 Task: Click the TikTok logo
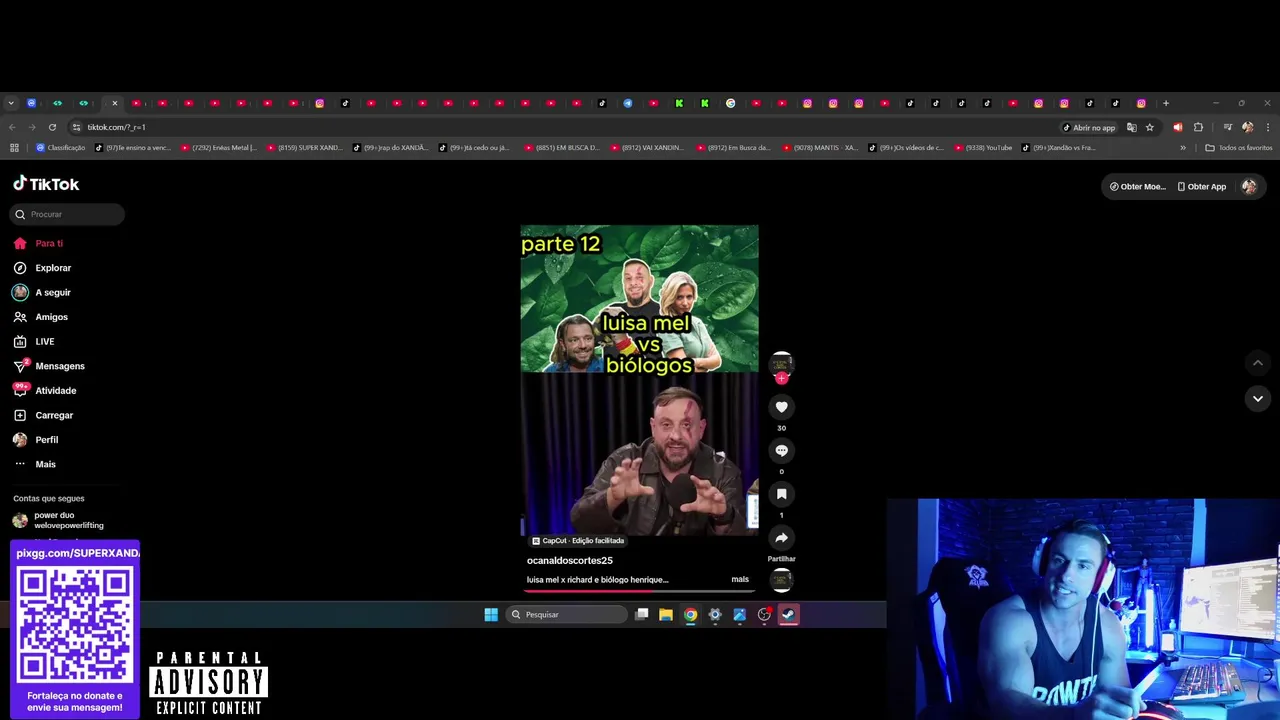tap(46, 184)
